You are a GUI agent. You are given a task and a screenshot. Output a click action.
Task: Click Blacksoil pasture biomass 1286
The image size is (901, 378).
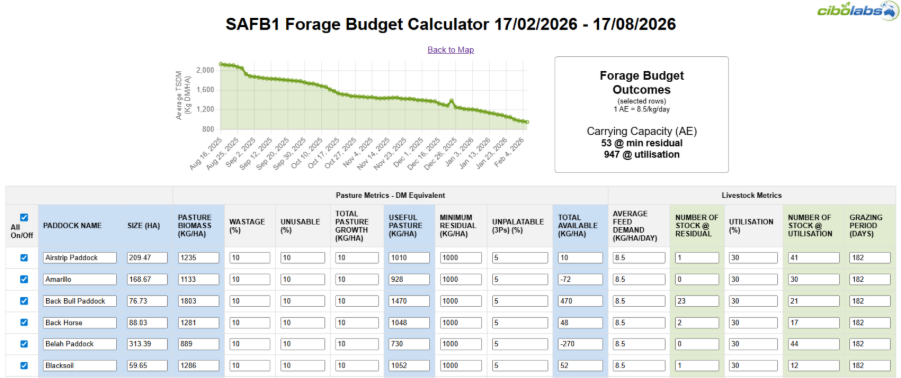[x=198, y=365]
